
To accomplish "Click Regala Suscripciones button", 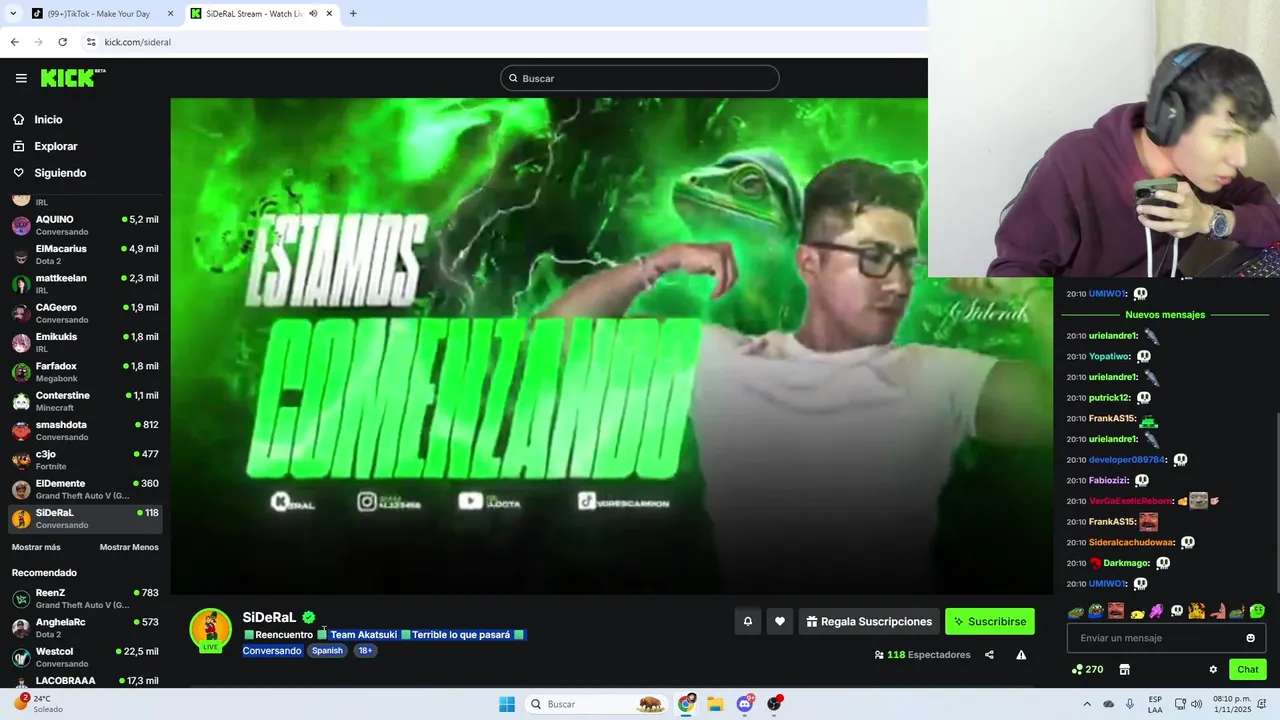I will (x=869, y=621).
